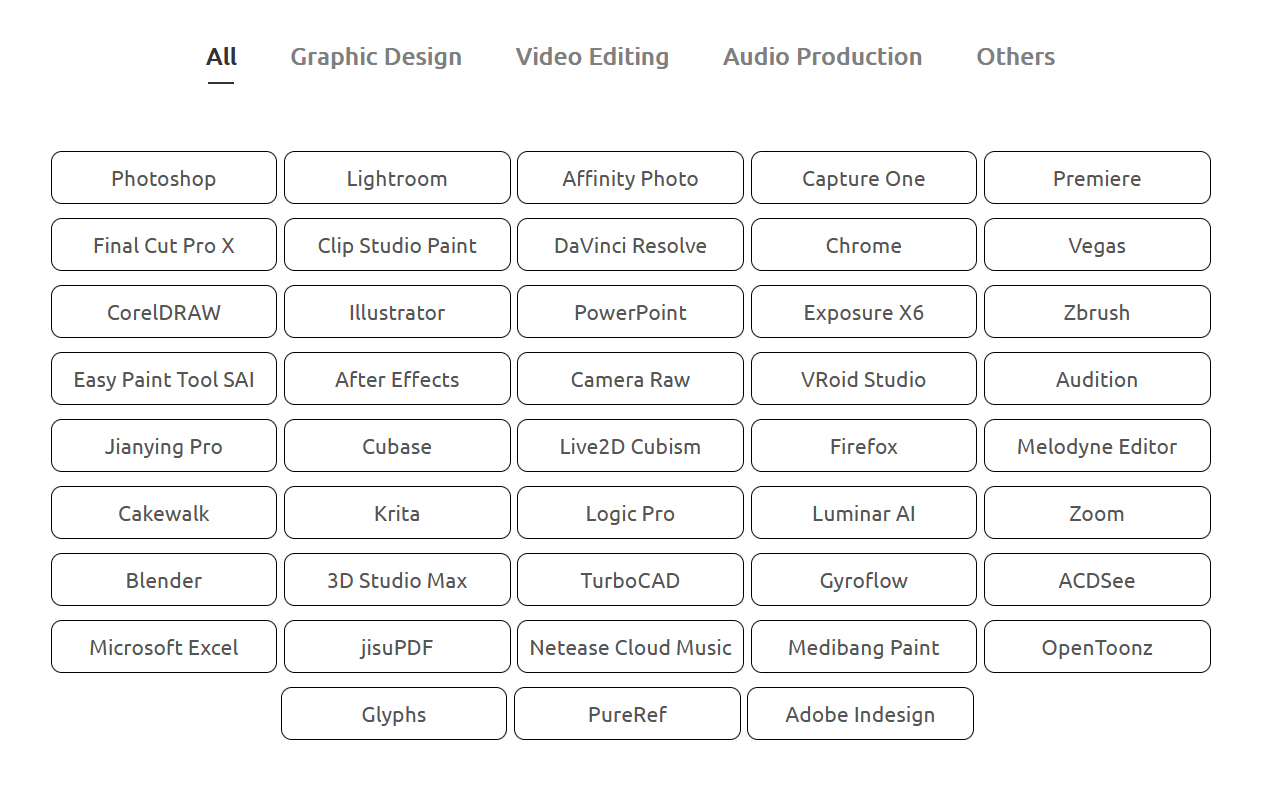
Task: Select the Vegas button
Action: 1097,245
